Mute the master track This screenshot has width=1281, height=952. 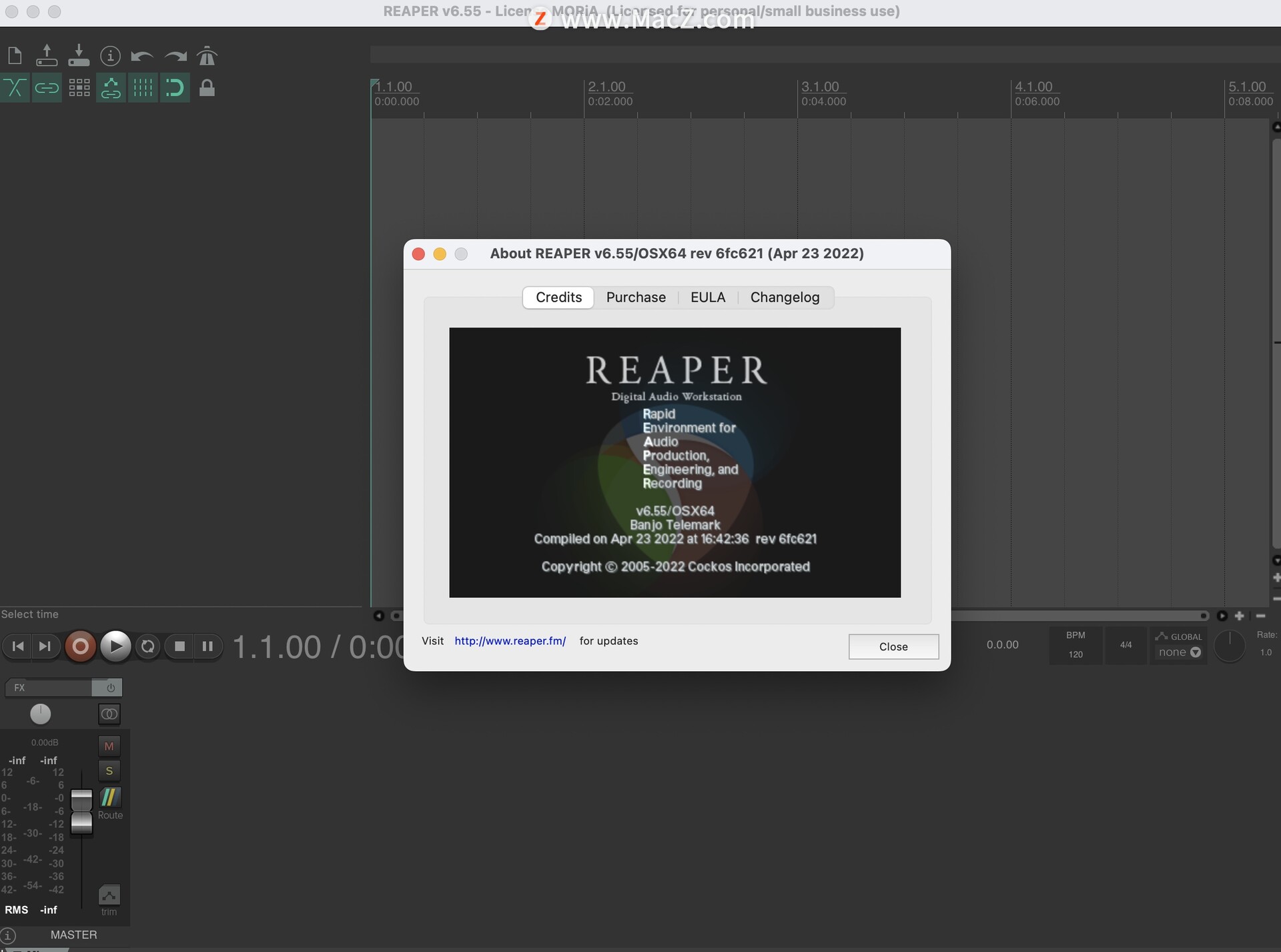pos(109,747)
